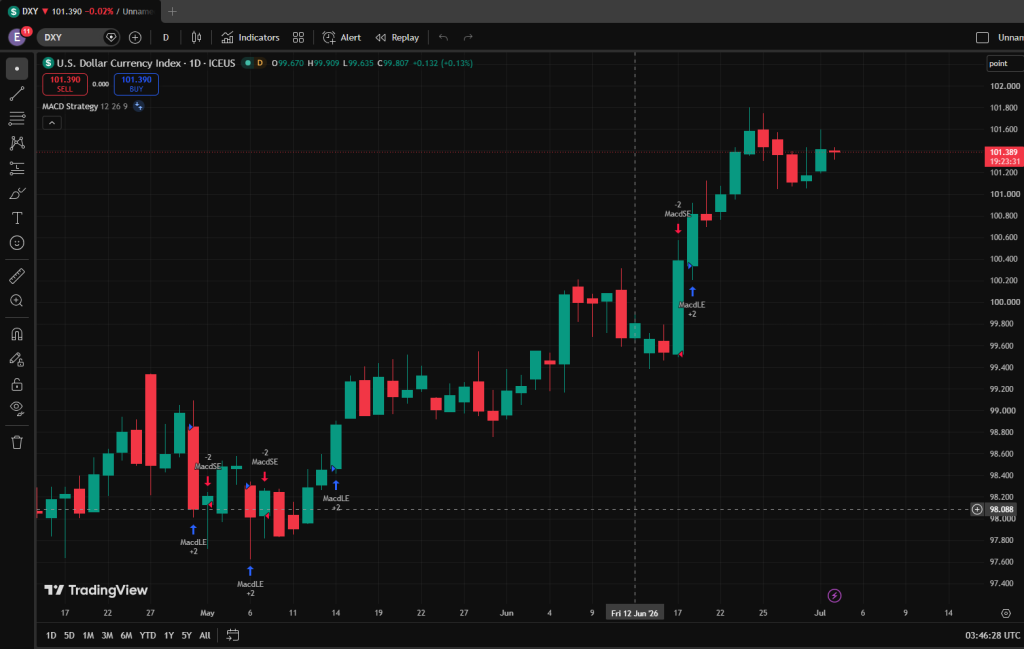Image resolution: width=1024 pixels, height=649 pixels.
Task: Open the Fibonacci and horizontal lines tool
Action: (17, 118)
